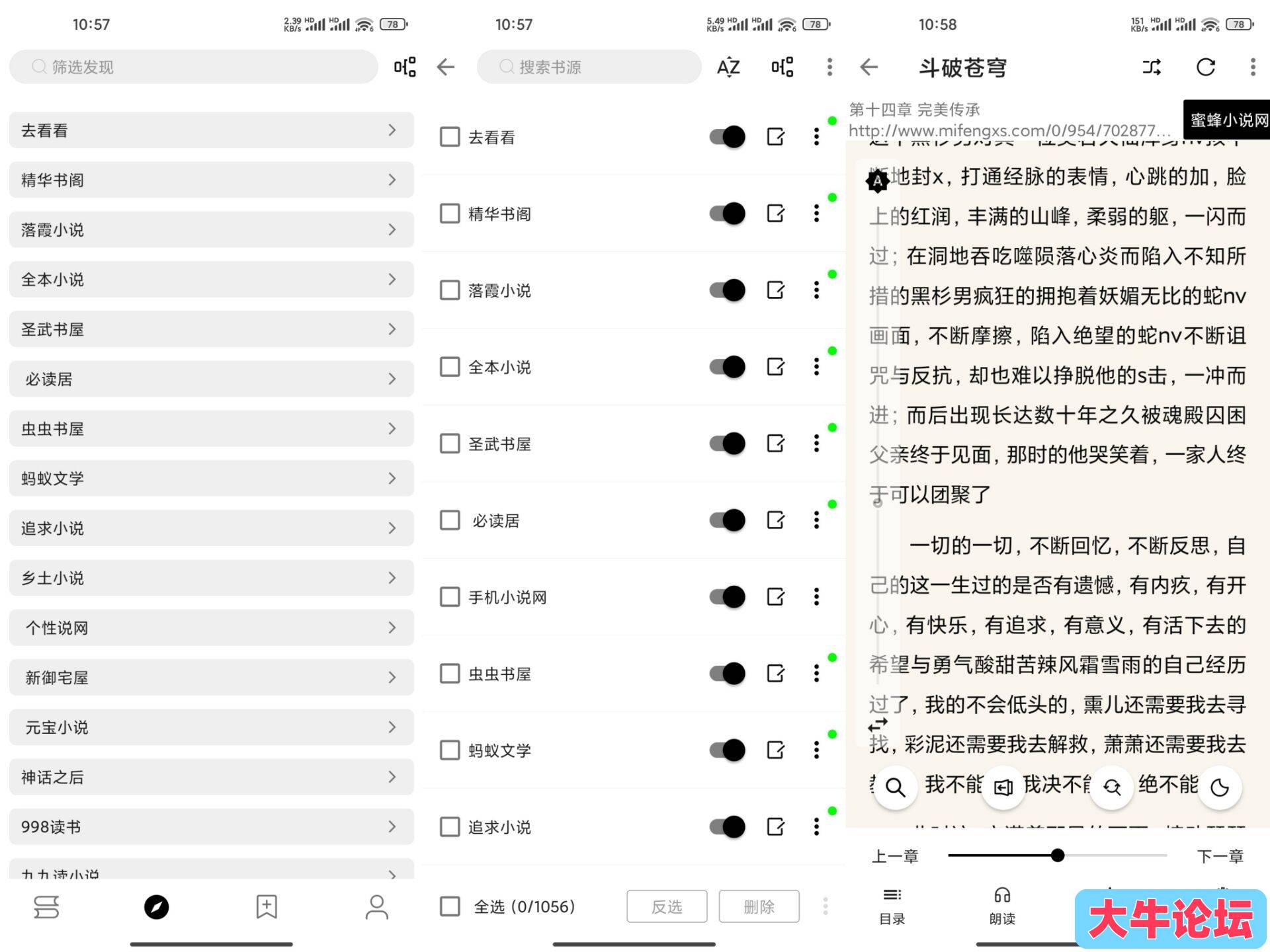The image size is (1270, 952).
Task: Disable the 落霞小说 source toggle
Action: click(x=727, y=290)
